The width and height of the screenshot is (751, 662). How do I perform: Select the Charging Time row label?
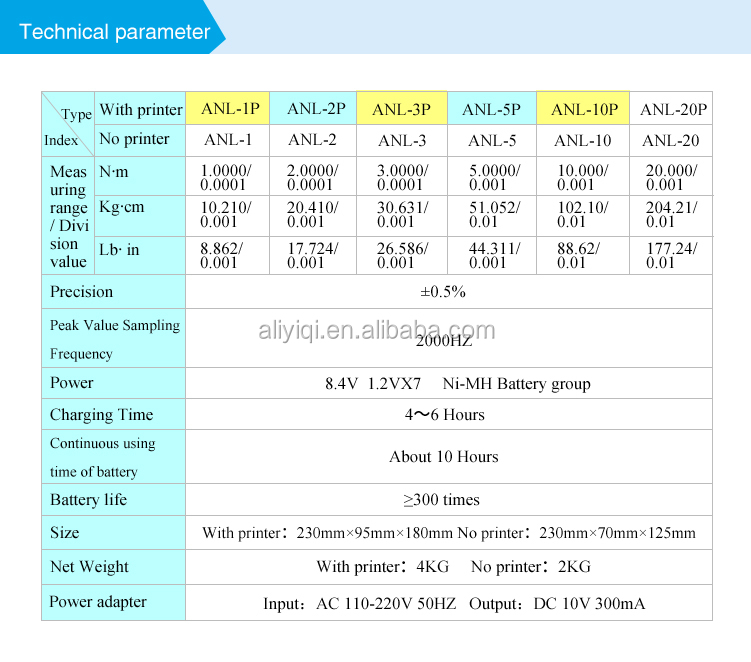pos(102,414)
